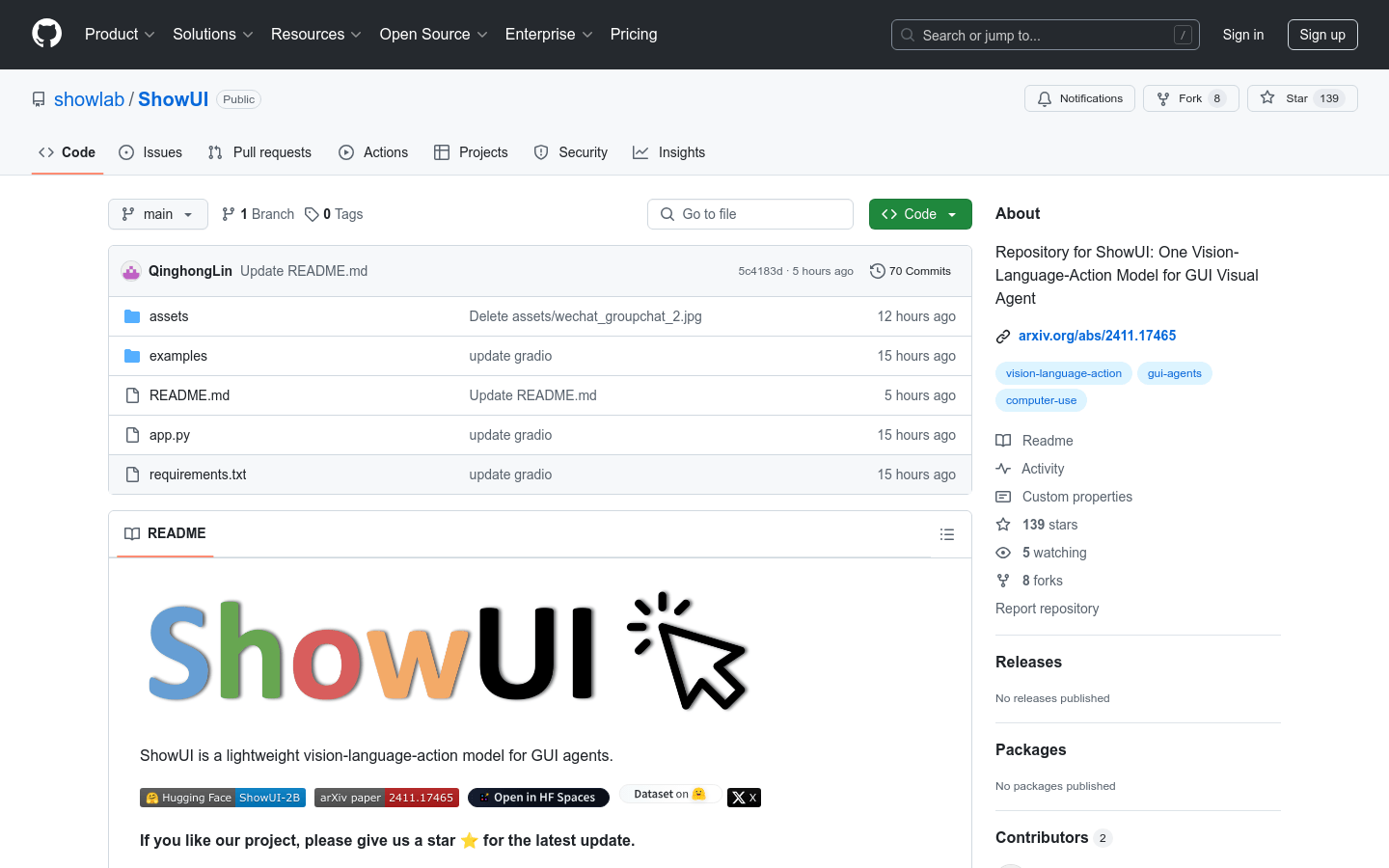Open arxiv.org/abs/2411.17465 link

coord(1098,336)
